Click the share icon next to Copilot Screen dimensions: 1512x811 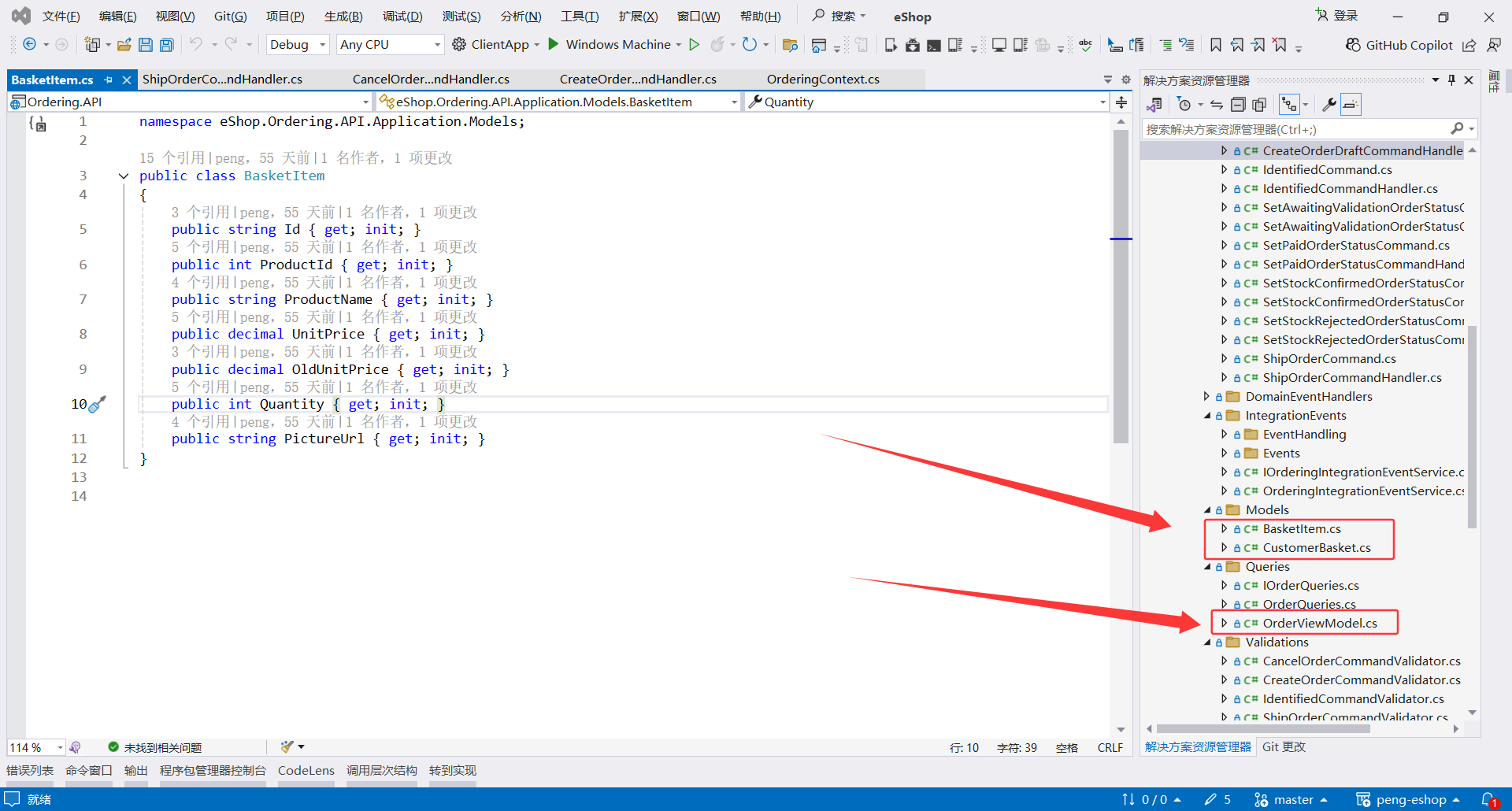tap(1469, 45)
